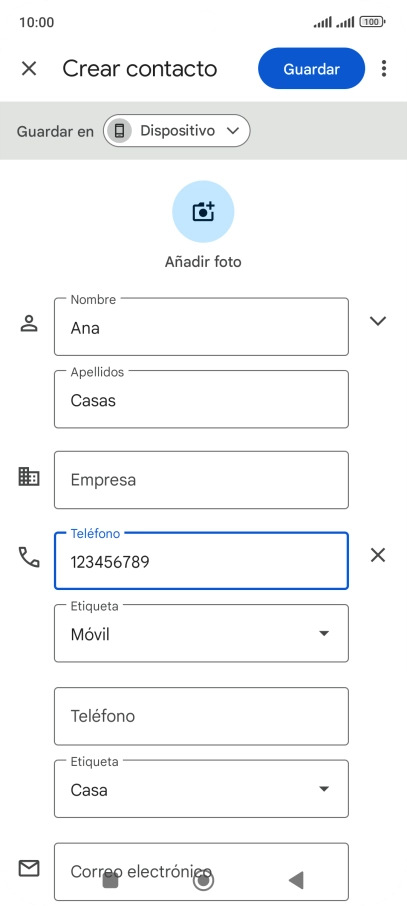The image size is (407, 906).
Task: Tap the Android home circle button
Action: click(x=203, y=880)
